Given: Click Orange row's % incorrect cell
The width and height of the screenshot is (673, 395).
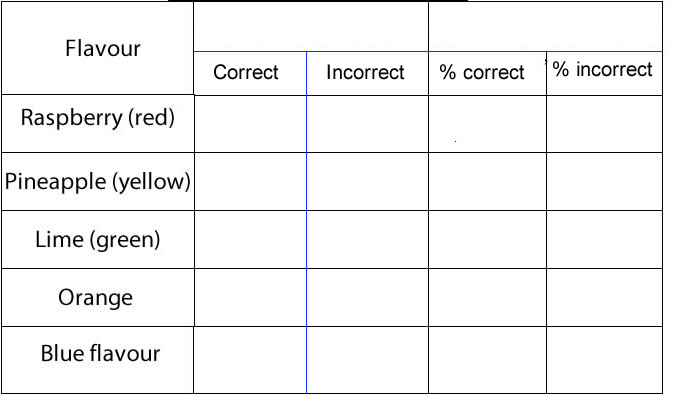Looking at the screenshot, I should tap(604, 298).
